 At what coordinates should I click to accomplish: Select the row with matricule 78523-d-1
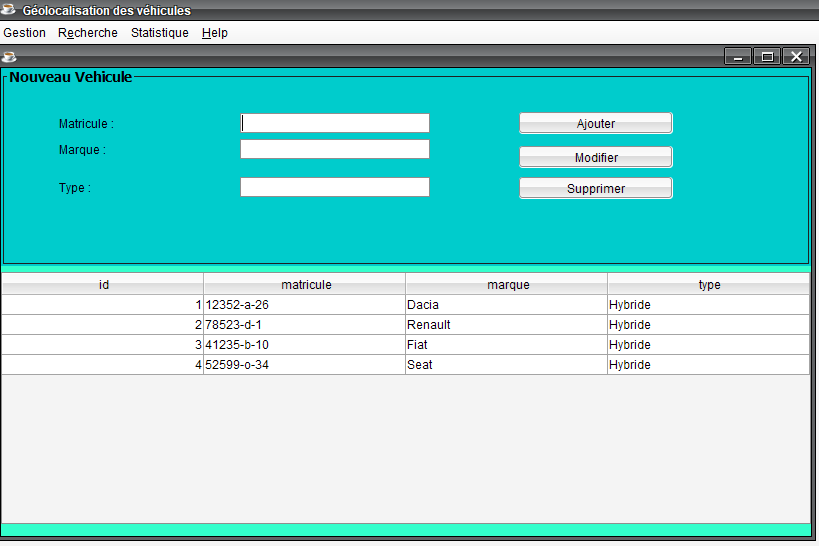[405, 324]
